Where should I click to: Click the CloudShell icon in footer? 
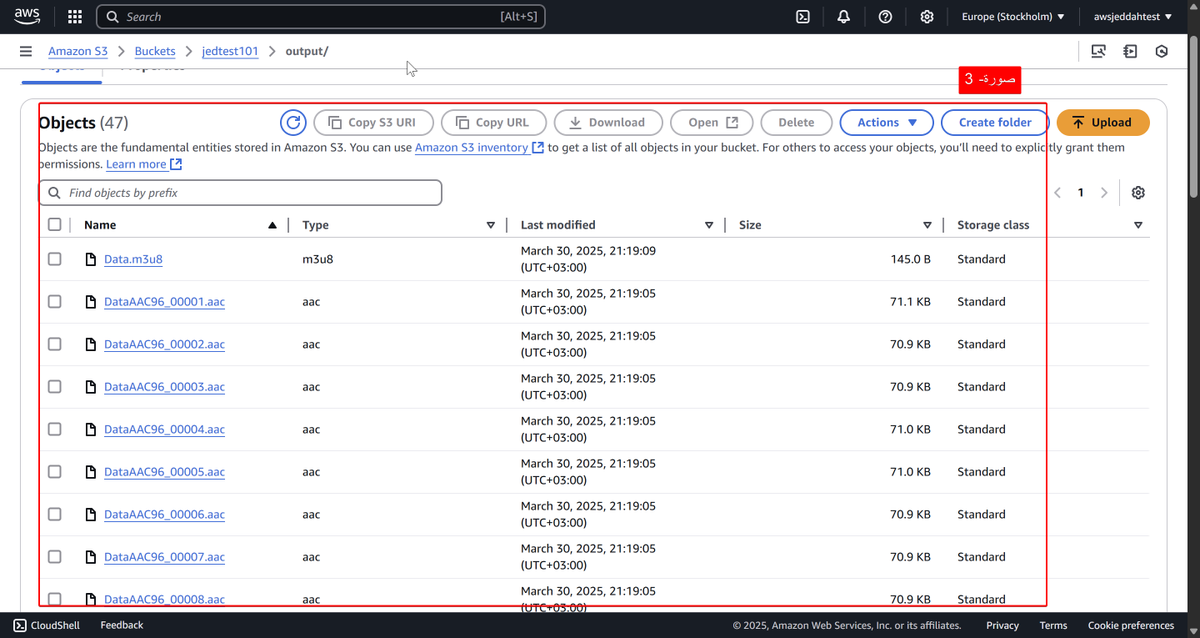pyautogui.click(x=21, y=625)
